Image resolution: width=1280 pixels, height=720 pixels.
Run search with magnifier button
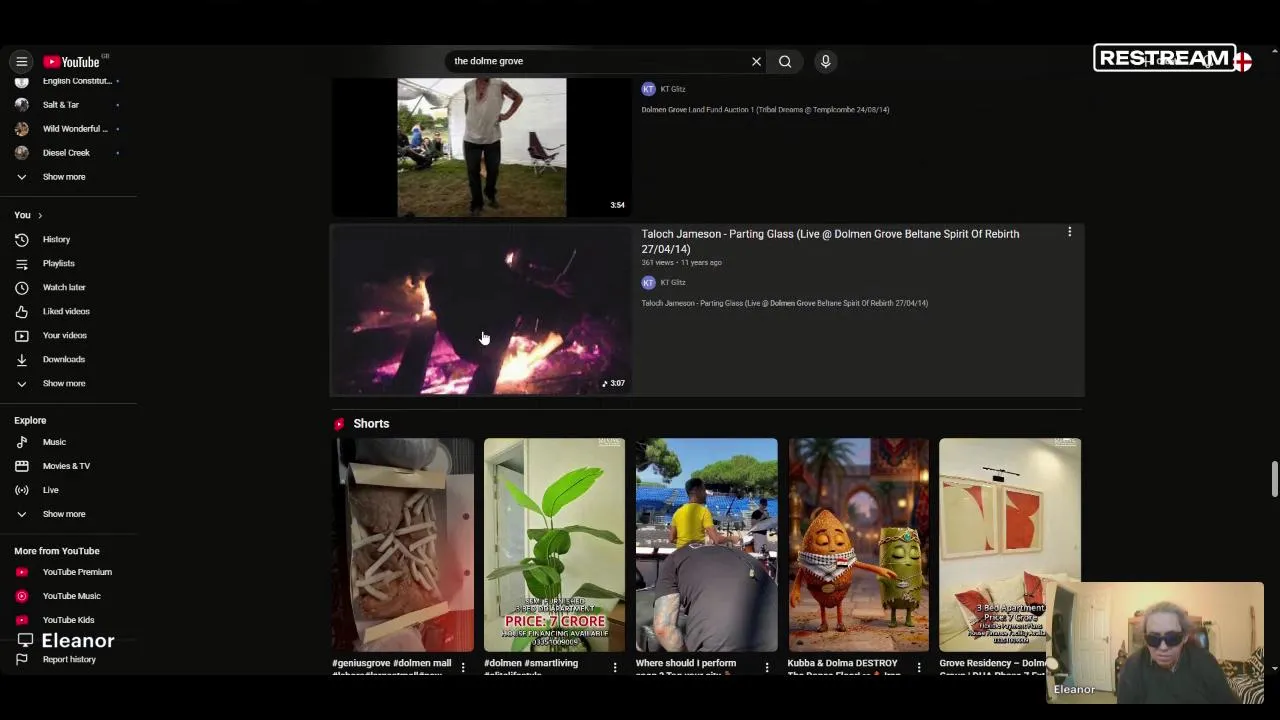(x=785, y=62)
